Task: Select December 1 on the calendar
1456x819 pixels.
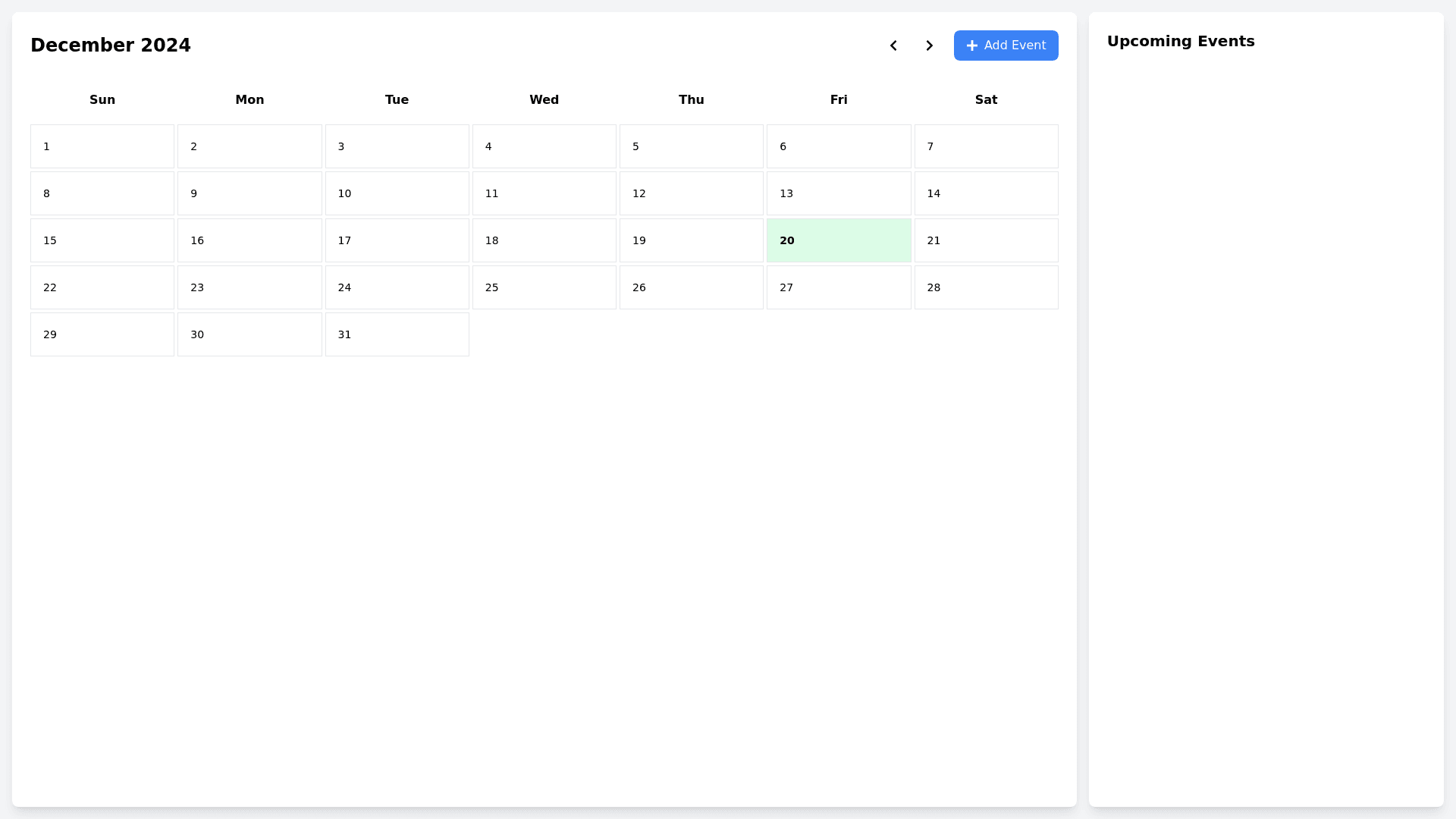Action: (102, 146)
